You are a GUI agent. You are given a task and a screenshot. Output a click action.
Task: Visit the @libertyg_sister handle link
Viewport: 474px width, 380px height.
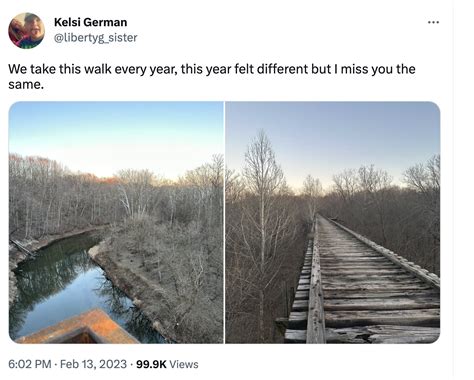(x=95, y=38)
